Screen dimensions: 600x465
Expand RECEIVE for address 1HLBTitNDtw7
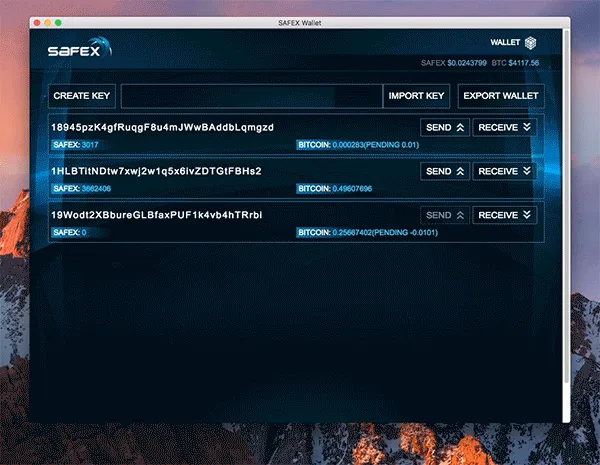click(x=504, y=171)
